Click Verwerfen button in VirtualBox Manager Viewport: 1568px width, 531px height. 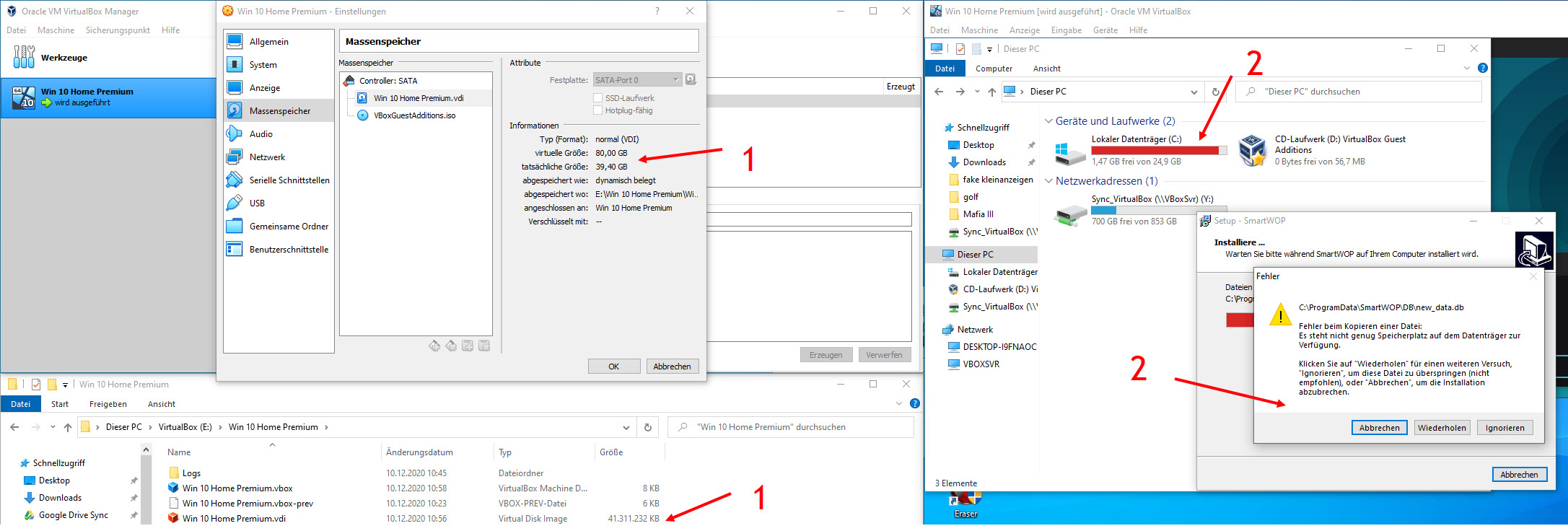(x=884, y=355)
